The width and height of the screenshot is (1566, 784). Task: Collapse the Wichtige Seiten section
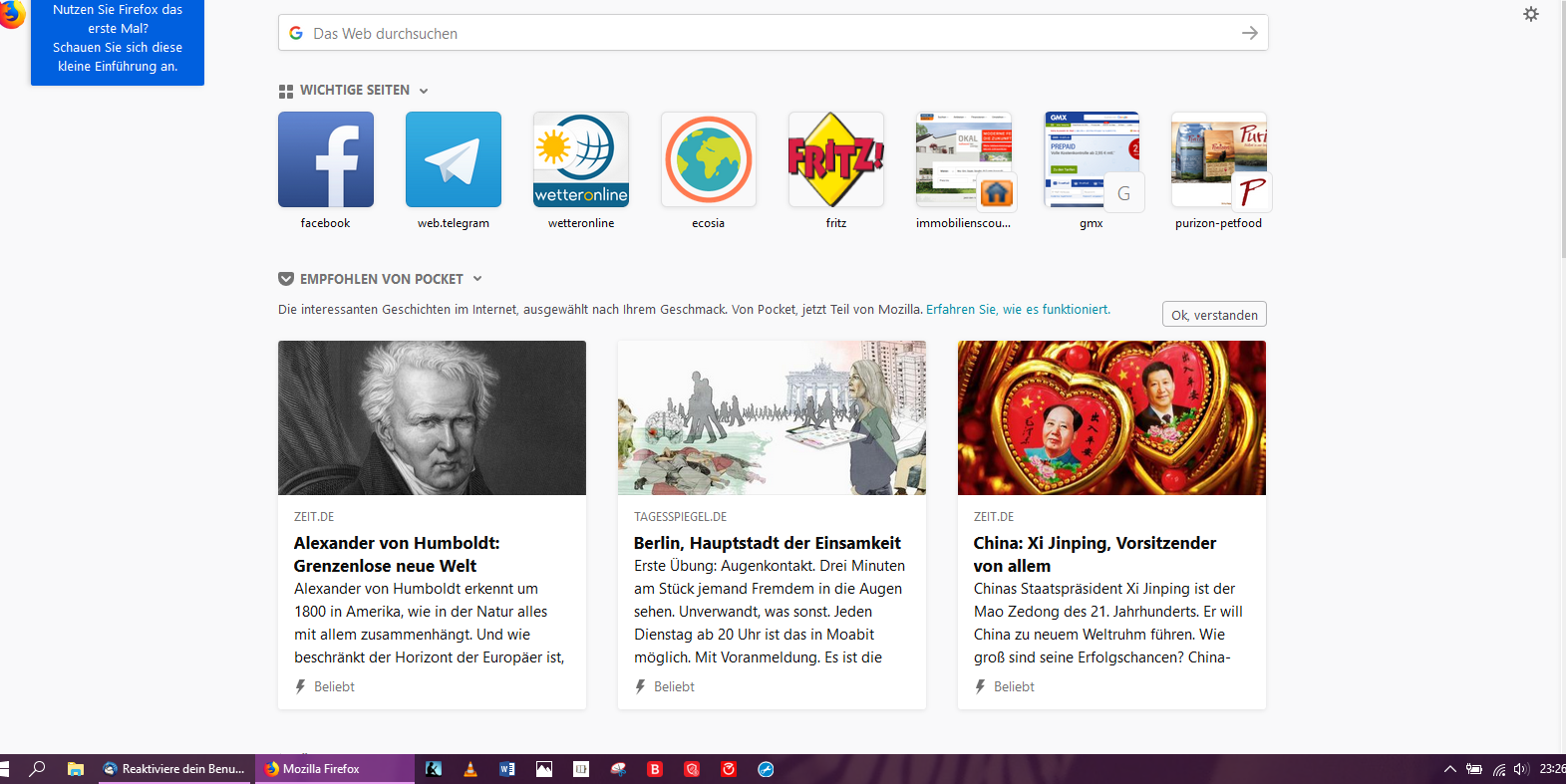pyautogui.click(x=424, y=91)
